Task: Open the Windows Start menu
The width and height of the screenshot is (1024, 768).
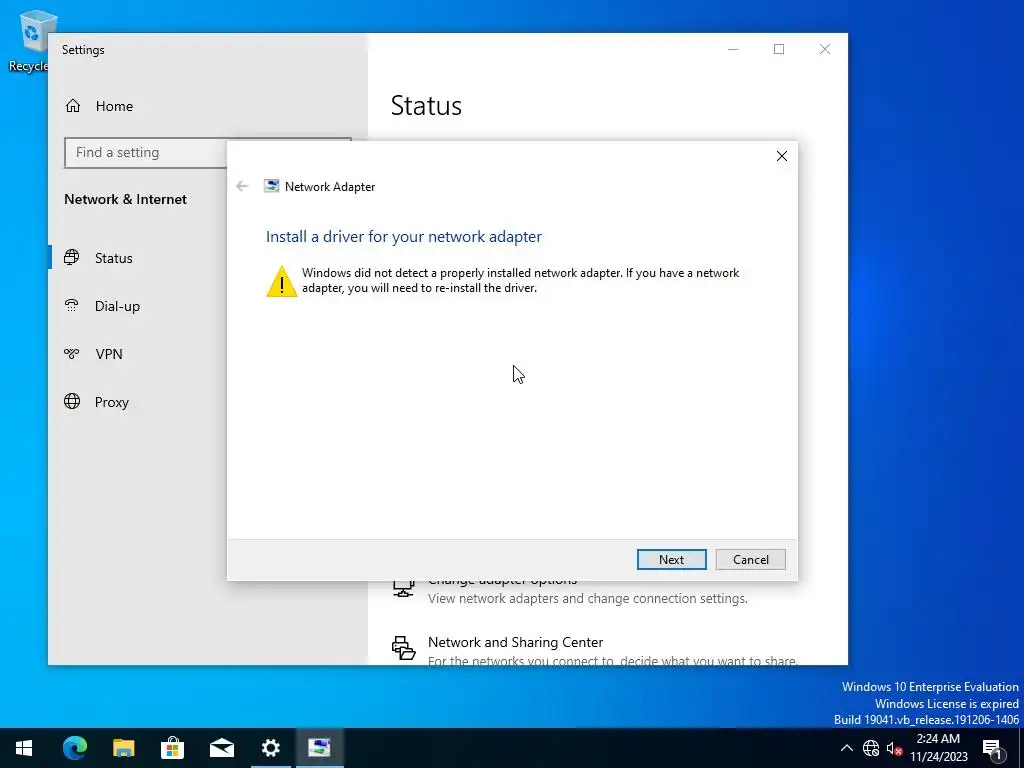Action: [x=24, y=748]
